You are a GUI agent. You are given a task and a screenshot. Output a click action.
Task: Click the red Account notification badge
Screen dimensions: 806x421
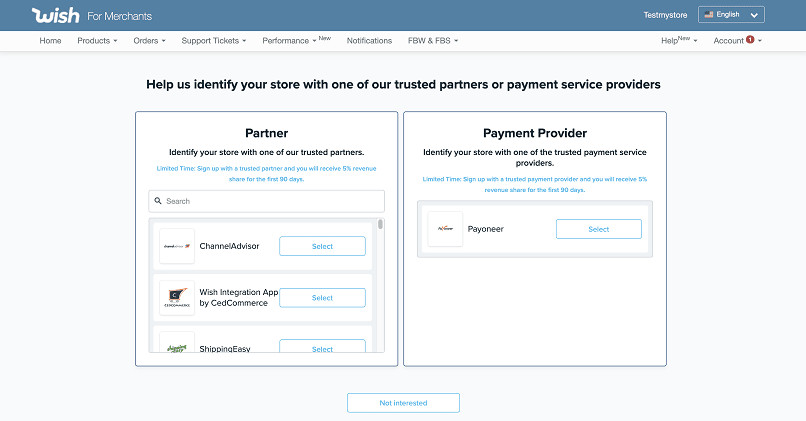coord(750,39)
